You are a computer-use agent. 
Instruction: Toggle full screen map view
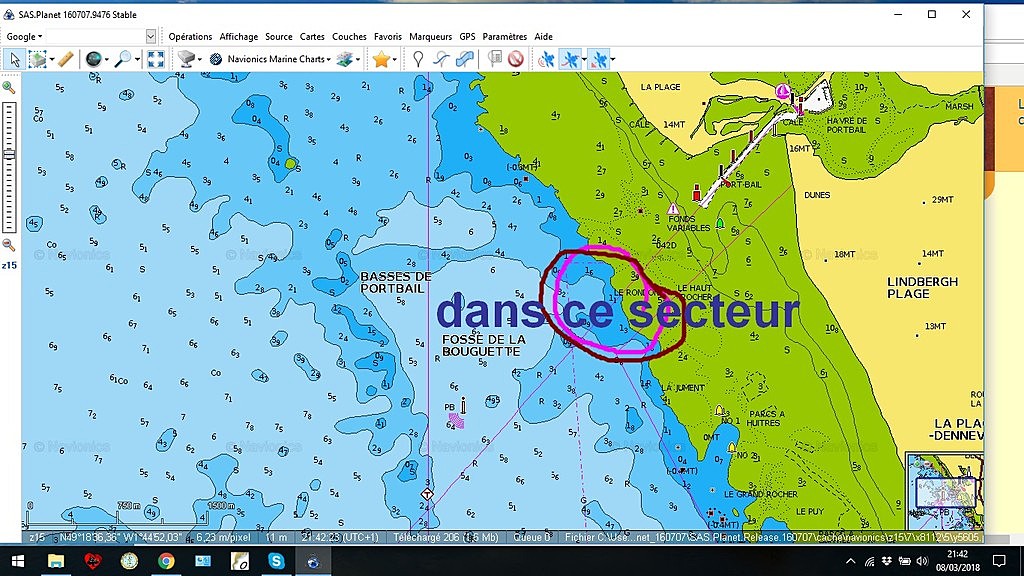tap(155, 59)
